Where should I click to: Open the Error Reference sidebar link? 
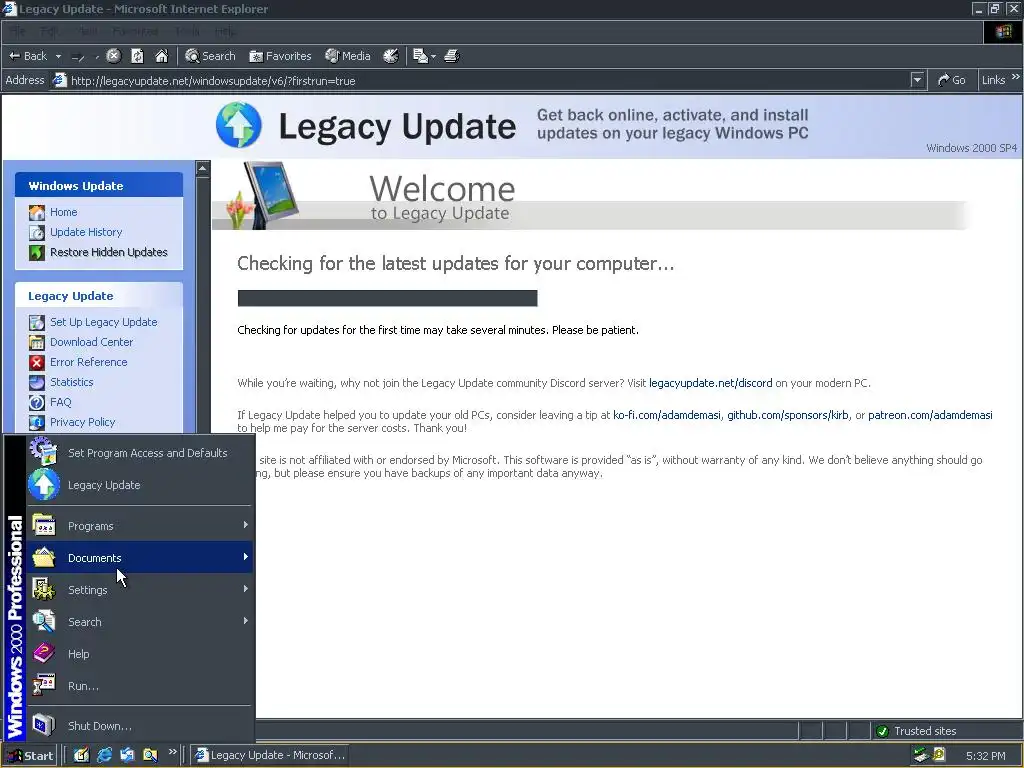(x=88, y=362)
